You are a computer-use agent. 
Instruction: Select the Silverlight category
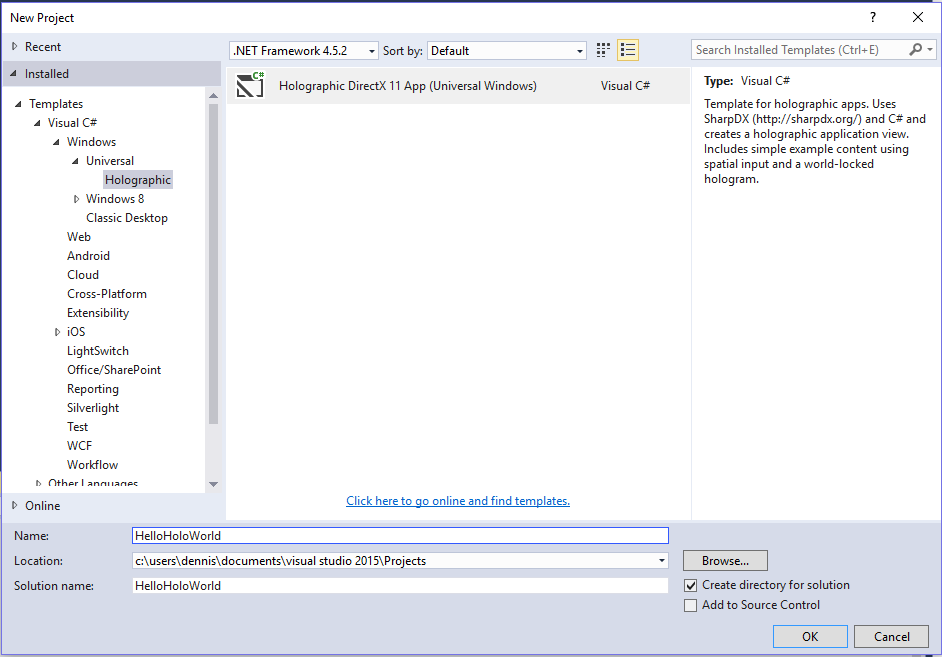[x=93, y=408]
